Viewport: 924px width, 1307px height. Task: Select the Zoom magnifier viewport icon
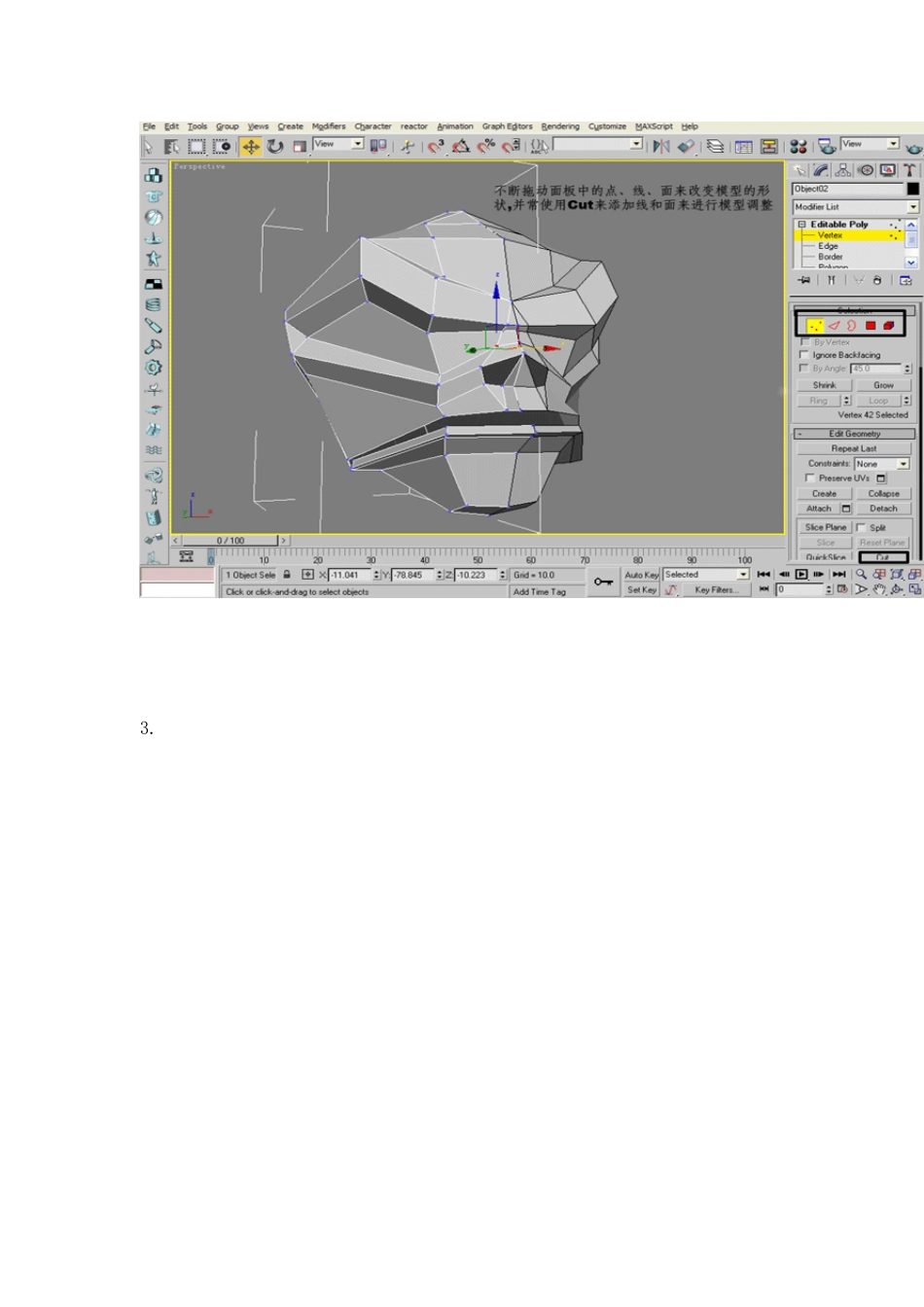[x=862, y=575]
